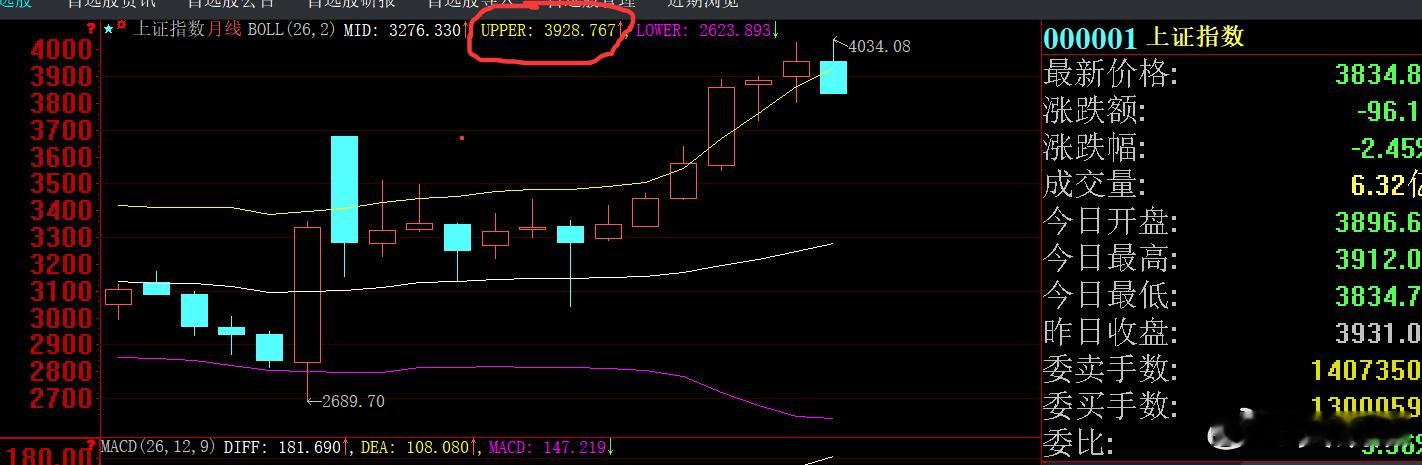Select the latest cyan candlestick below 4034.08
The height and width of the screenshot is (465, 1422).
click(833, 77)
